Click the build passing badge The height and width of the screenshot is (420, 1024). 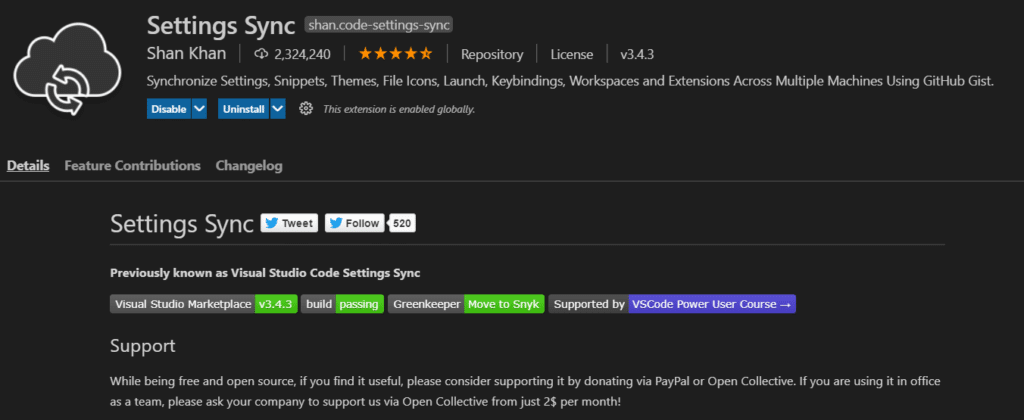(343, 304)
